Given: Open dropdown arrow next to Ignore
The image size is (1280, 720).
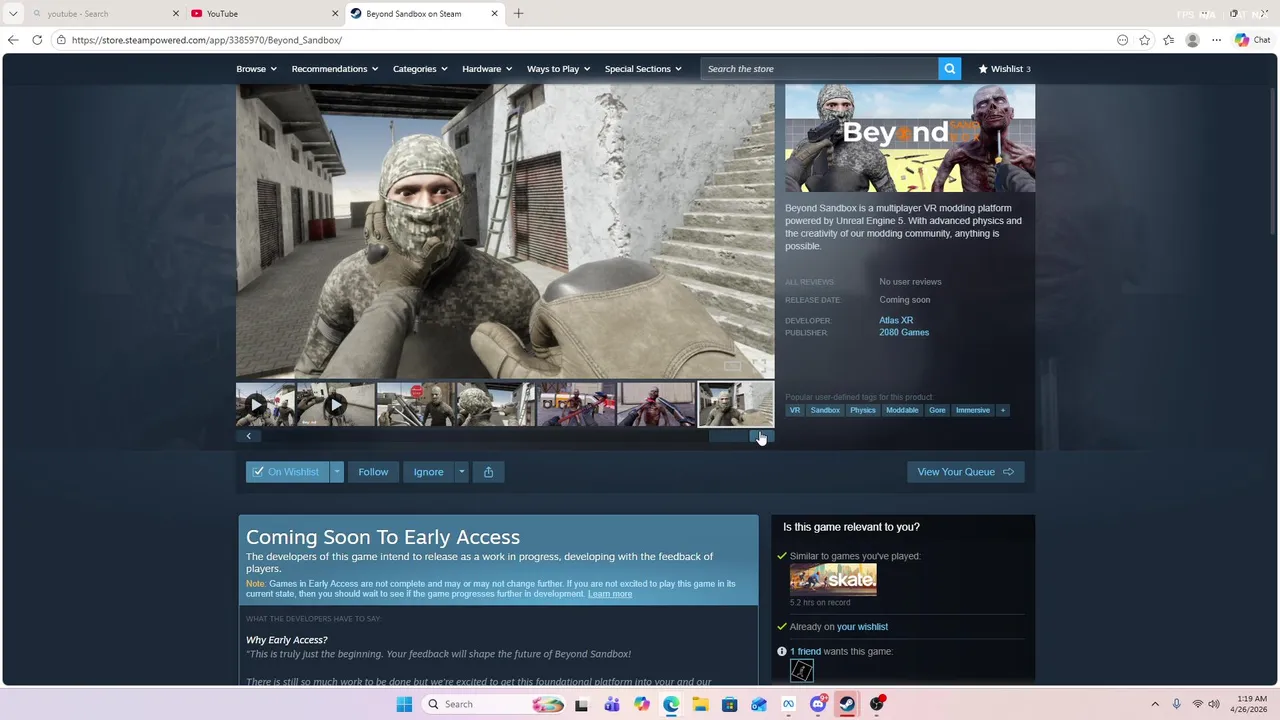Looking at the screenshot, I should coord(461,472).
